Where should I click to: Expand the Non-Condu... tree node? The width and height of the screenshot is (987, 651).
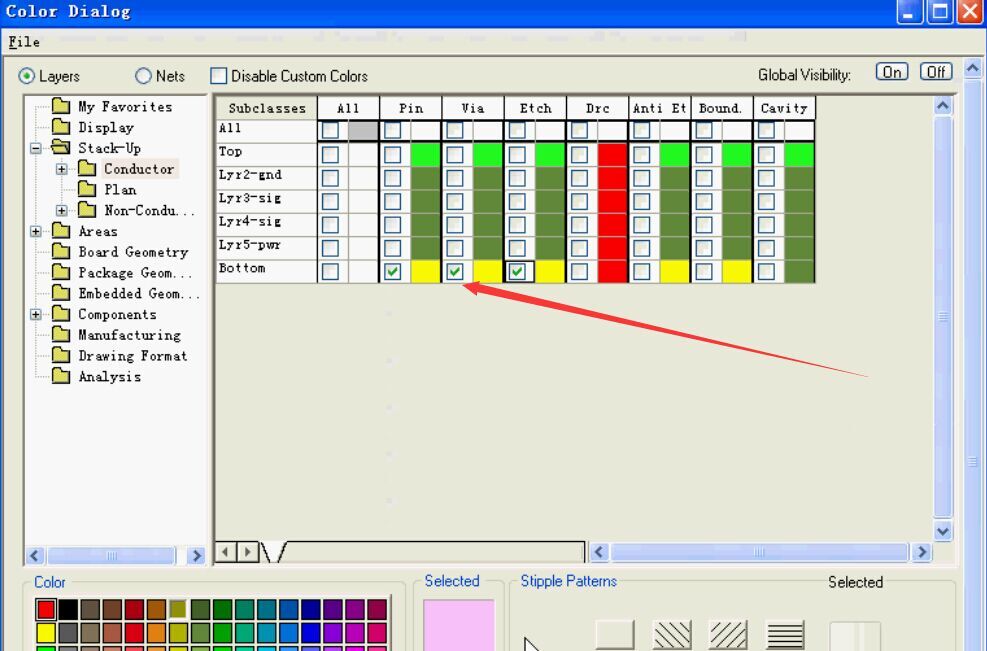pyautogui.click(x=62, y=210)
